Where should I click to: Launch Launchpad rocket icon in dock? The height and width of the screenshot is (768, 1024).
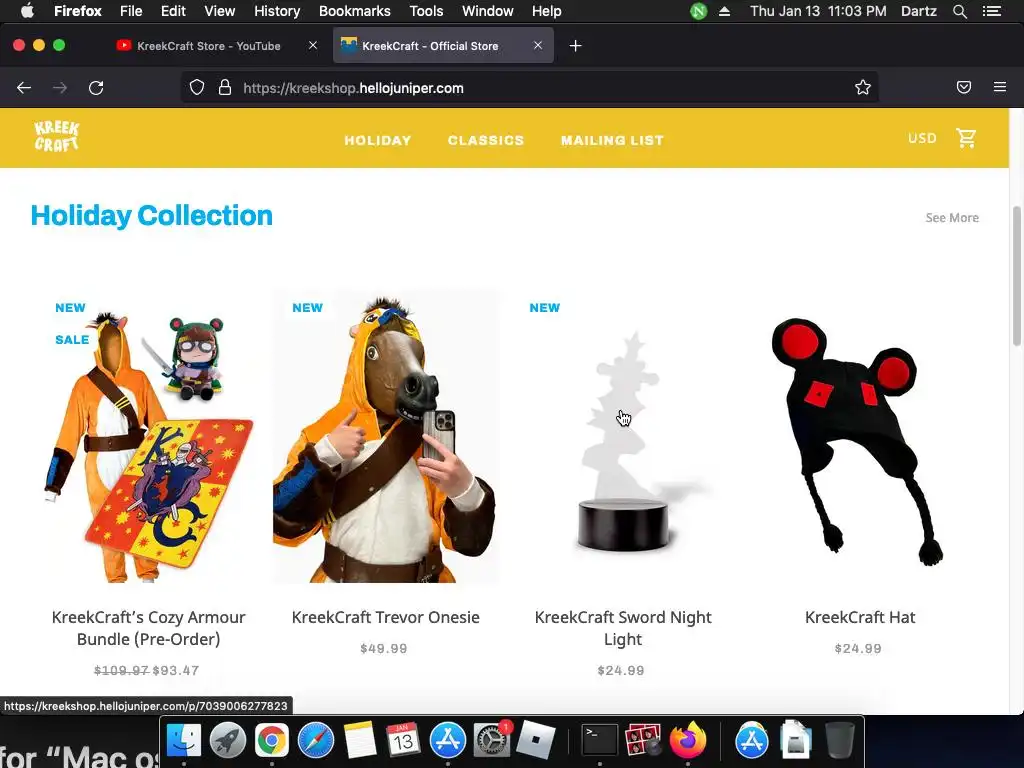pyautogui.click(x=228, y=741)
